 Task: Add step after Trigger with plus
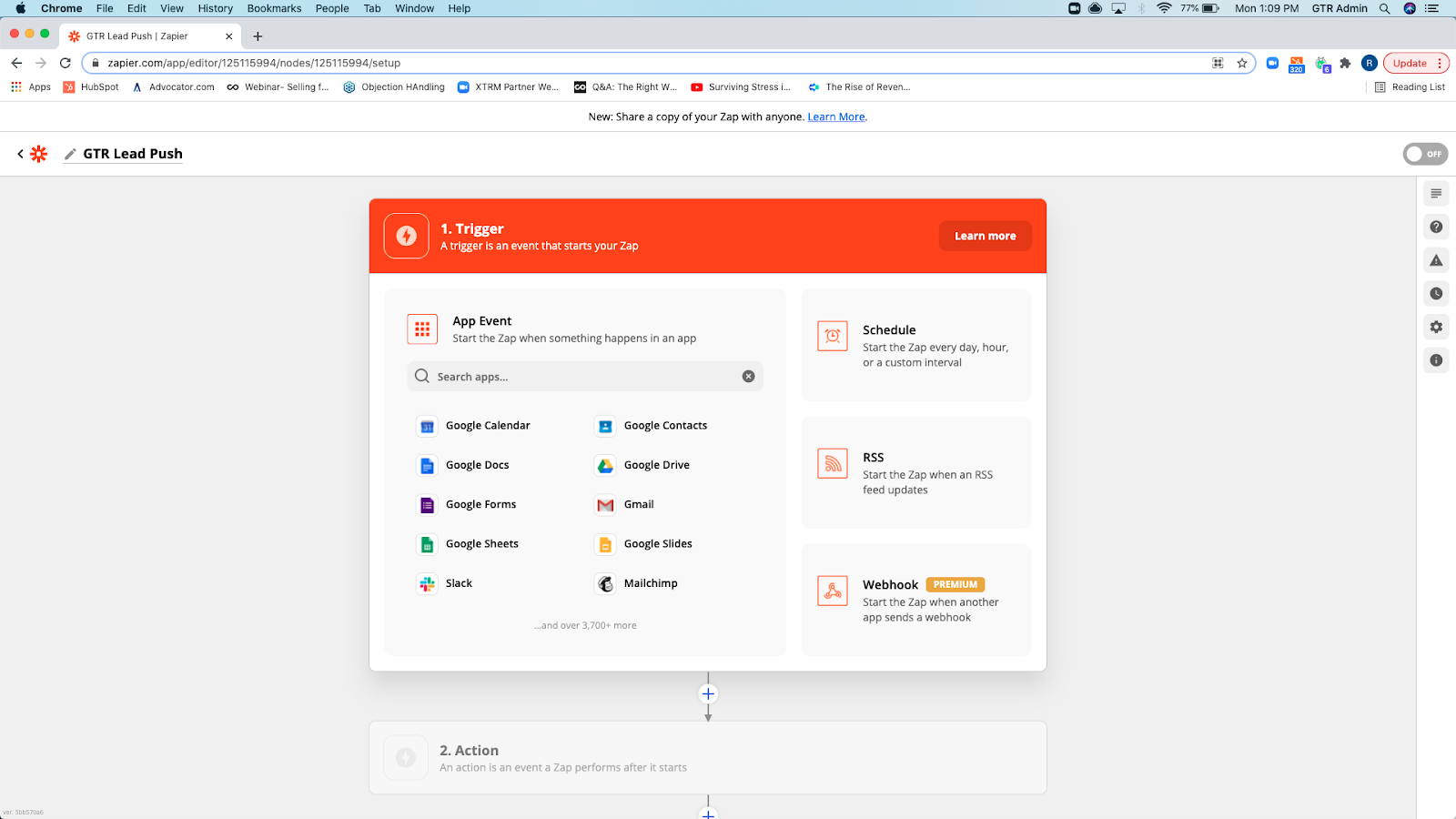708,694
